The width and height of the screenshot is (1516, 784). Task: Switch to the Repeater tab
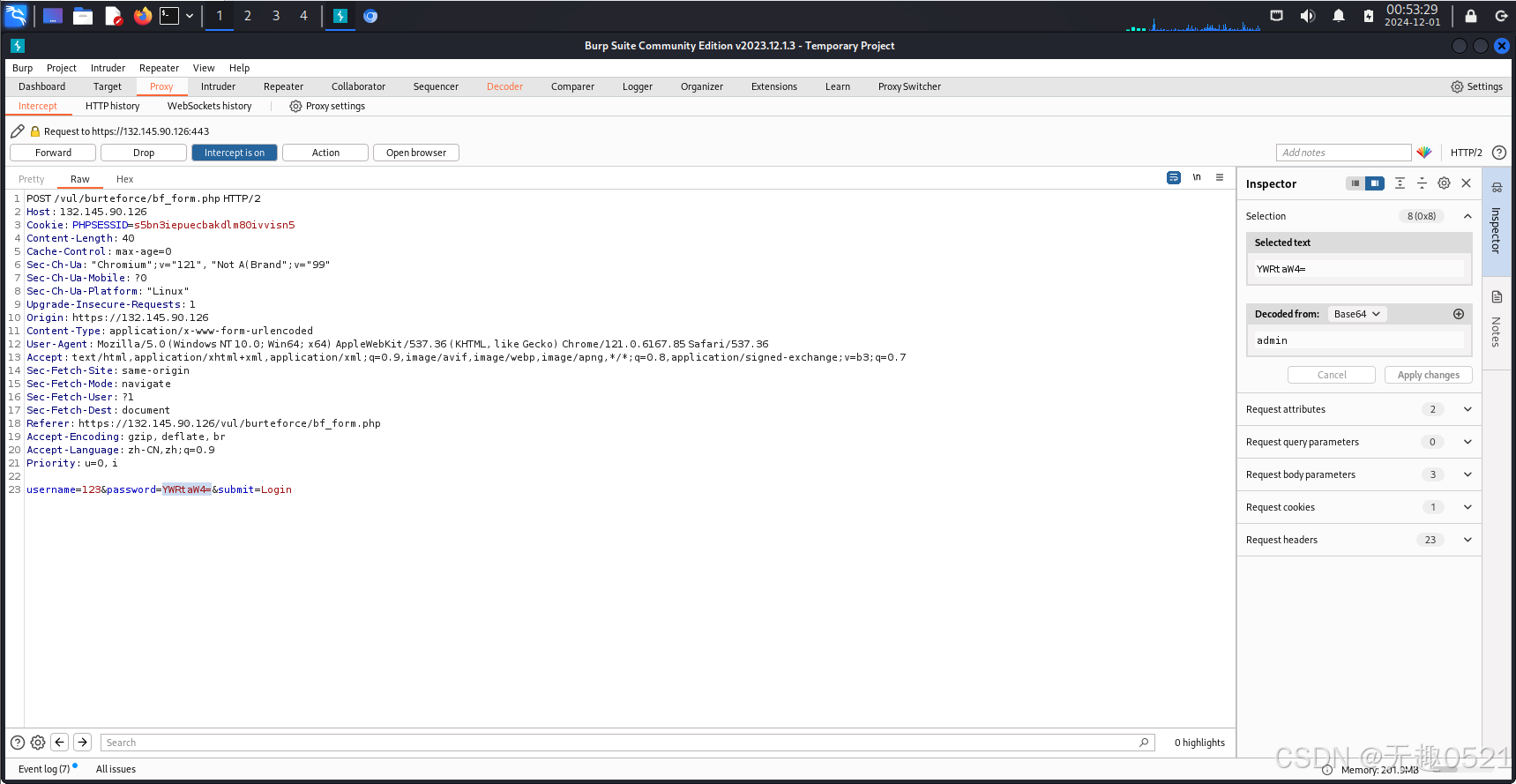pyautogui.click(x=283, y=86)
